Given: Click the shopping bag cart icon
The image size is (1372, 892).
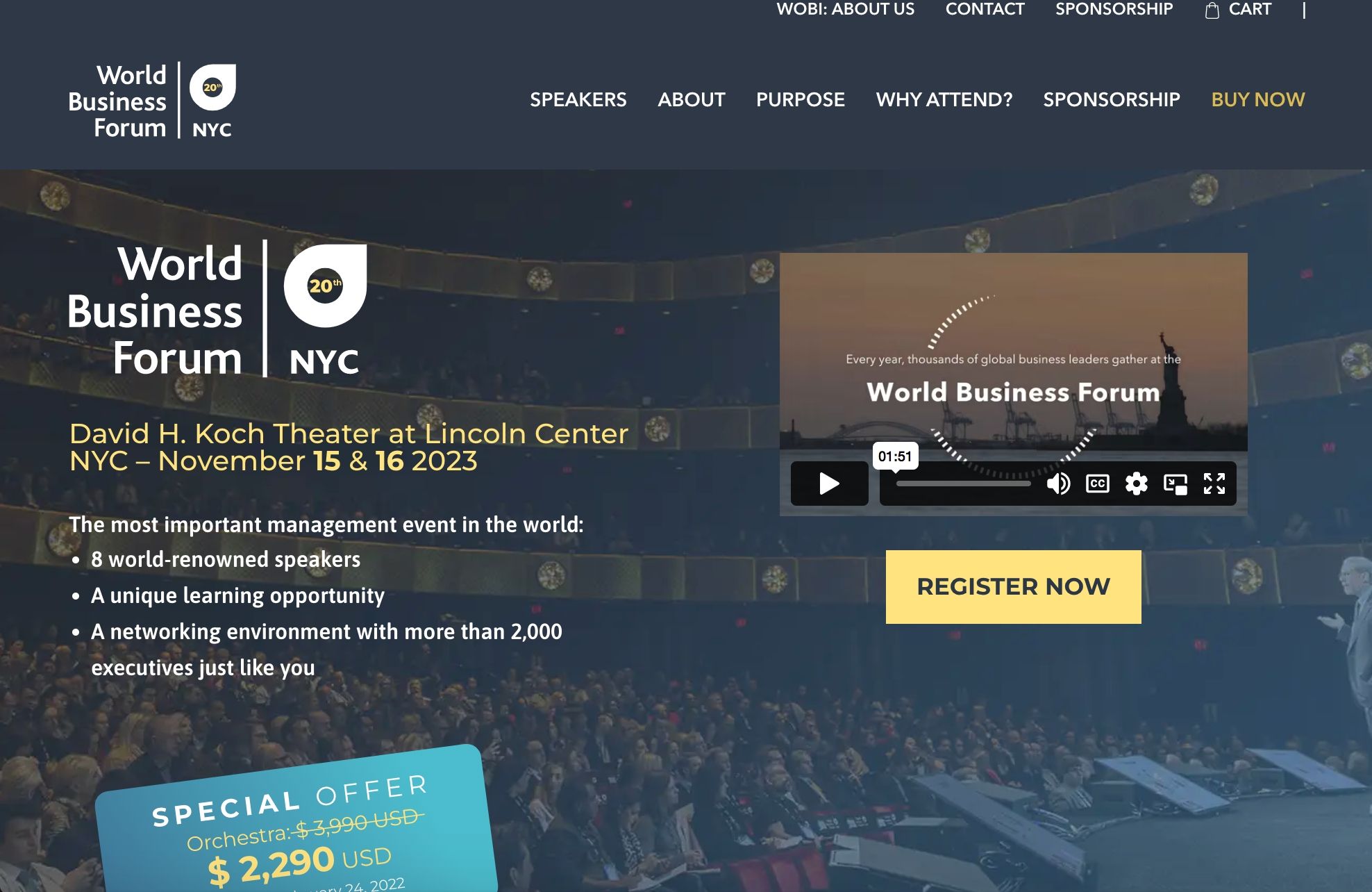Looking at the screenshot, I should pos(1212,10).
